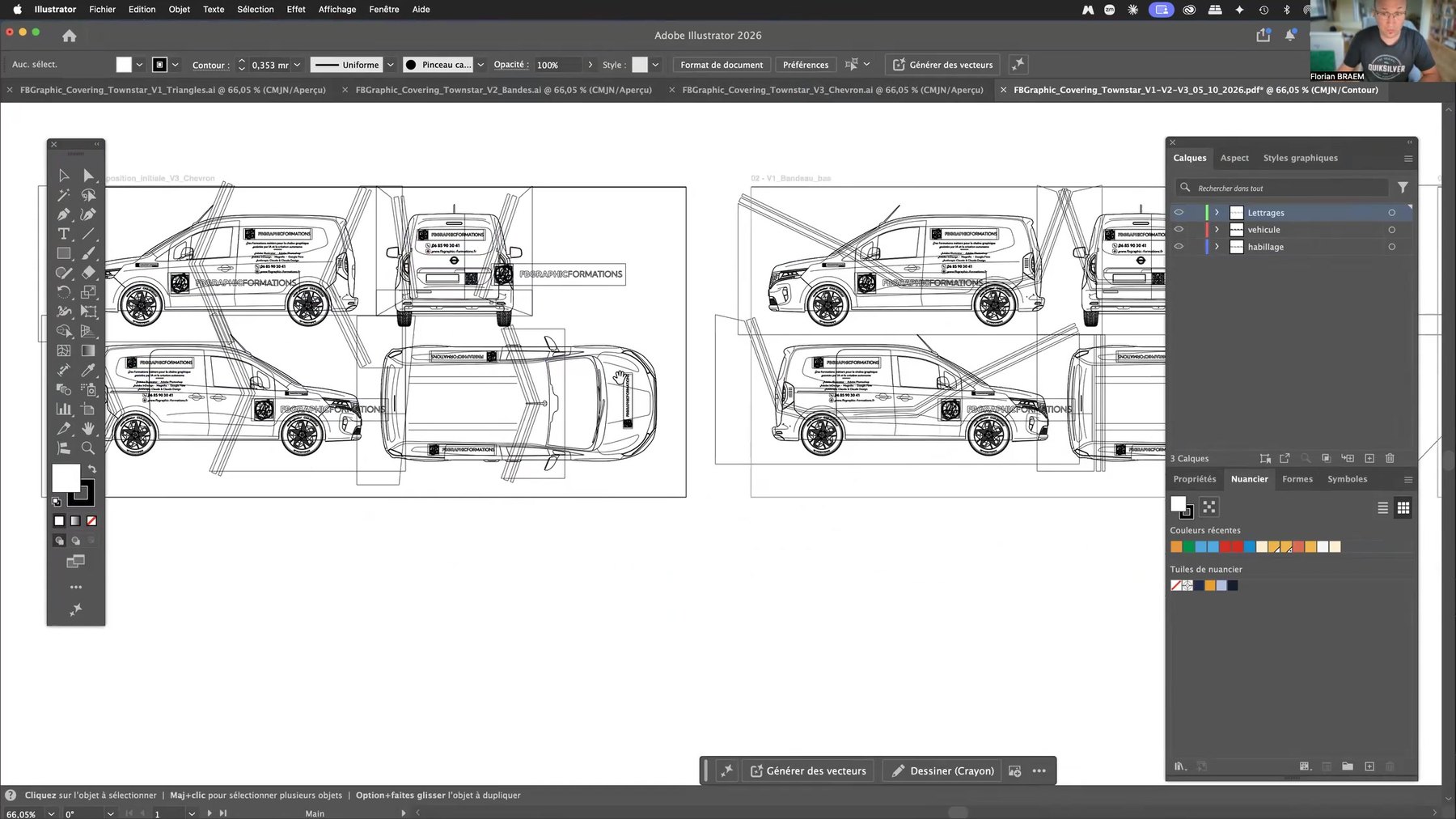Open the Effet menu
Image resolution: width=1456 pixels, height=819 pixels.
[x=296, y=10]
